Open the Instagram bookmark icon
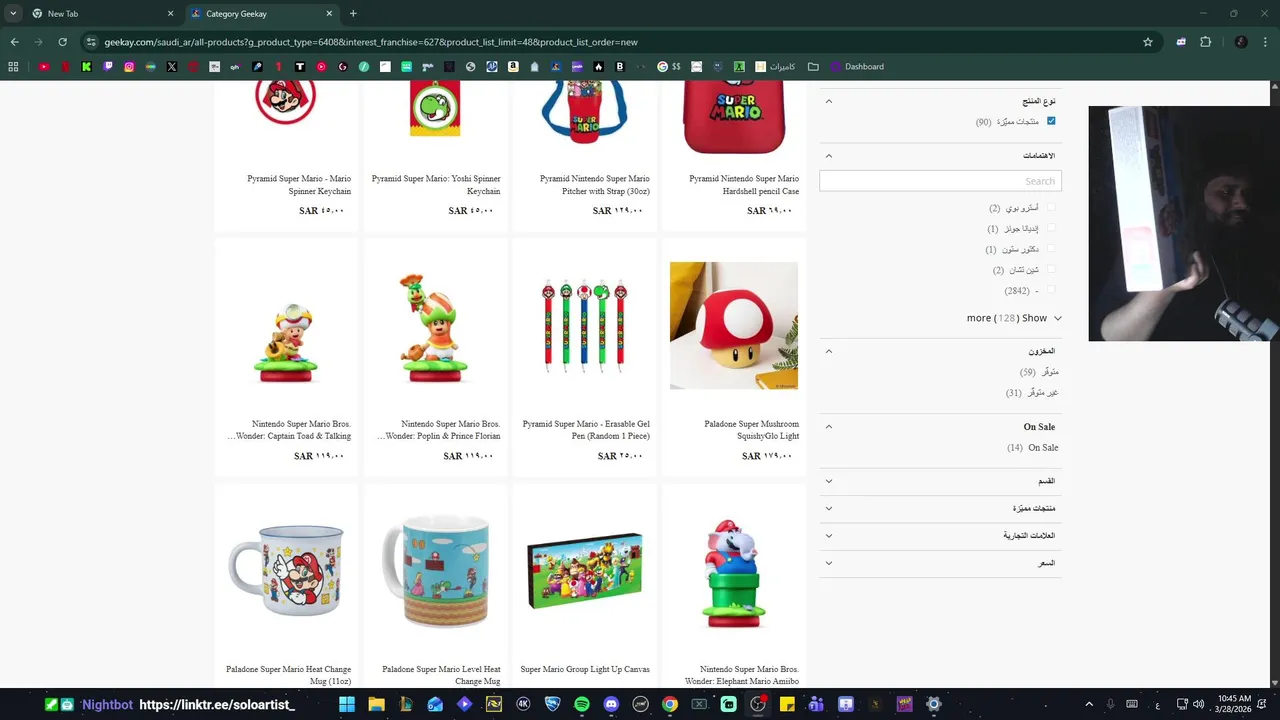The width and height of the screenshot is (1280, 720). [x=129, y=67]
